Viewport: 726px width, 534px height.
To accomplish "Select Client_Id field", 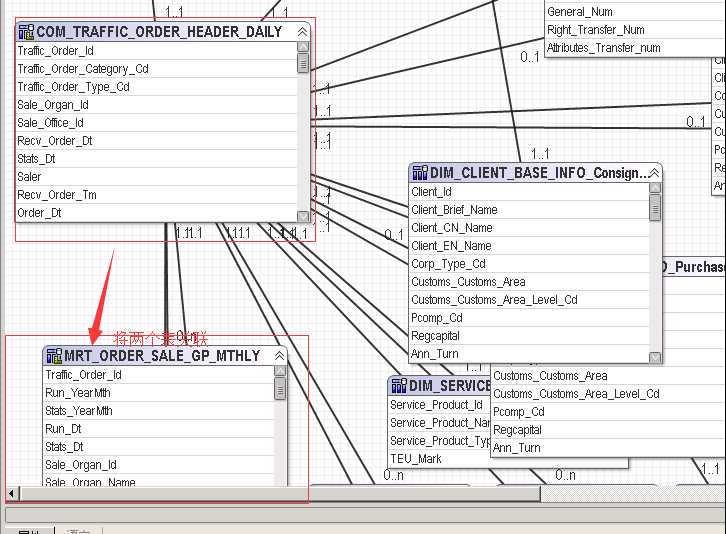I will [530, 192].
